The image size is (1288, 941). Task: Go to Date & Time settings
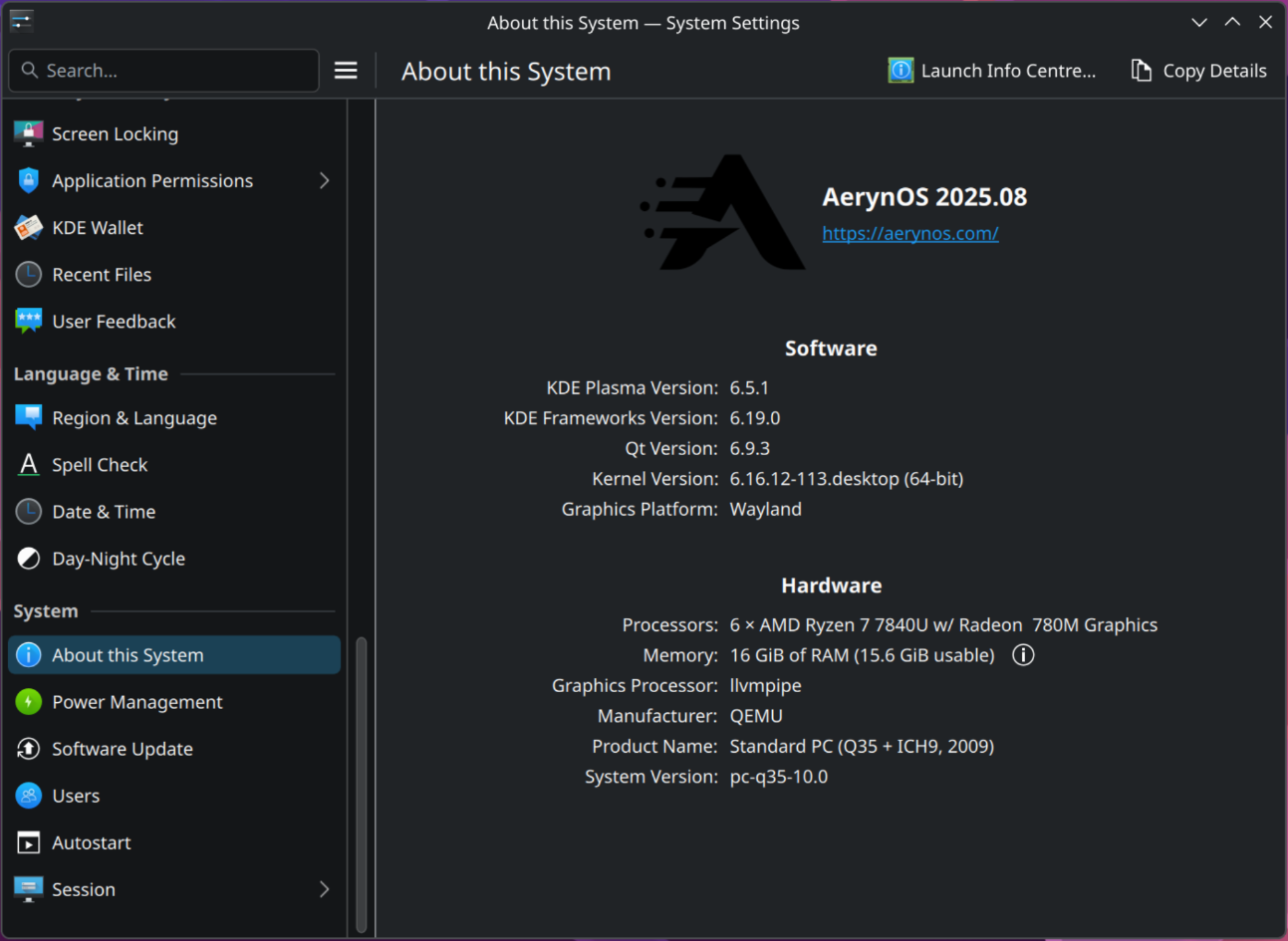click(104, 512)
